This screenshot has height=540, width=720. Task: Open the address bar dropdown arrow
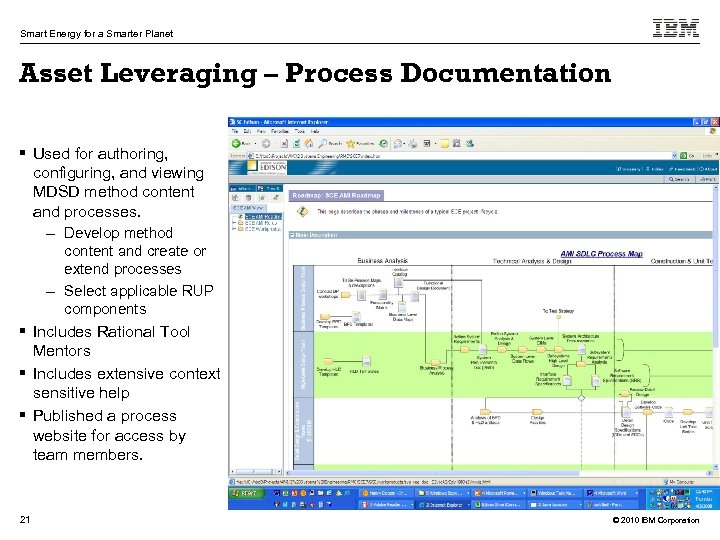[x=675, y=156]
